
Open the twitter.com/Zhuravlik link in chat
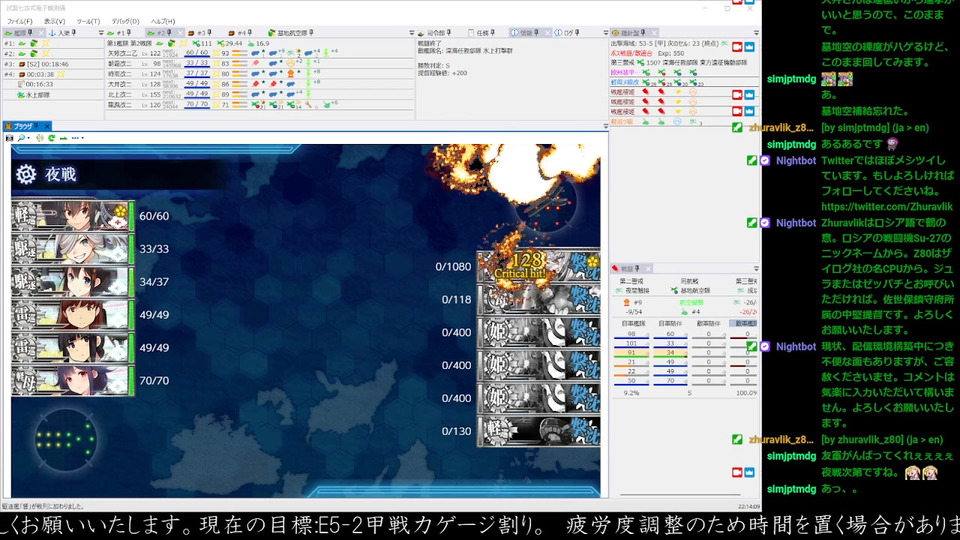pyautogui.click(x=887, y=207)
